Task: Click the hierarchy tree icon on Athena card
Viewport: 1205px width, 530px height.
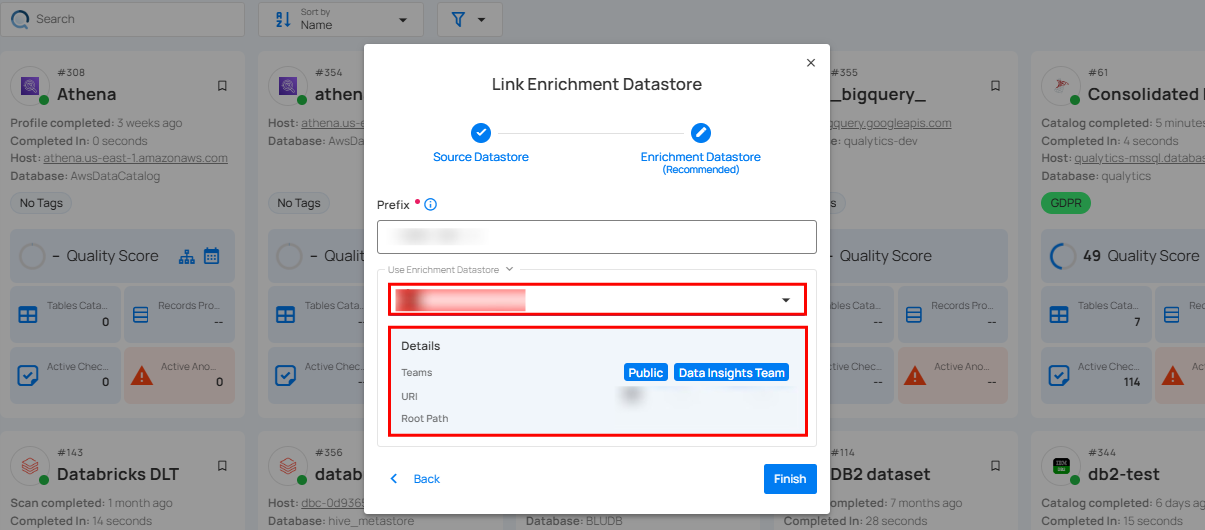Action: point(187,256)
